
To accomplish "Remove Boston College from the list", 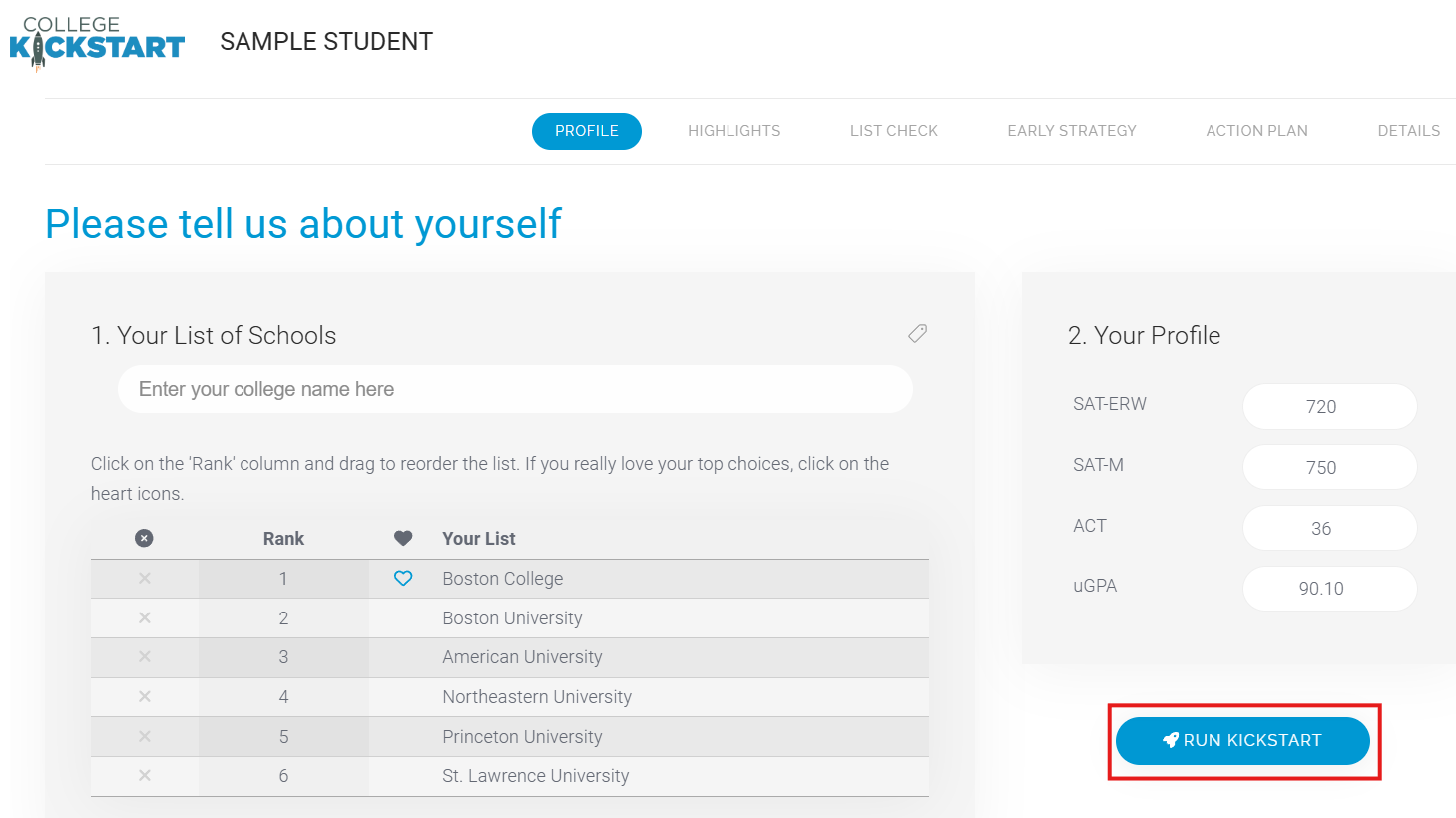I will (145, 579).
